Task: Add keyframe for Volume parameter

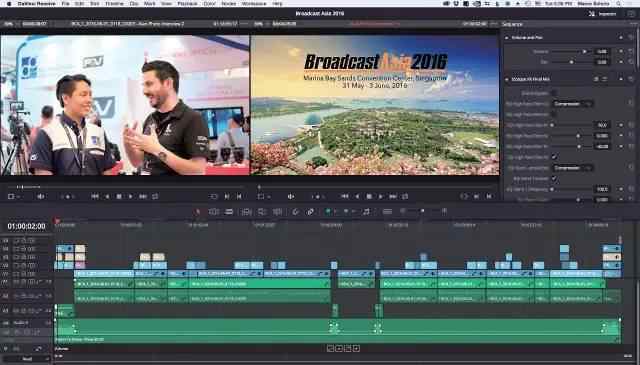Action: tap(621, 52)
